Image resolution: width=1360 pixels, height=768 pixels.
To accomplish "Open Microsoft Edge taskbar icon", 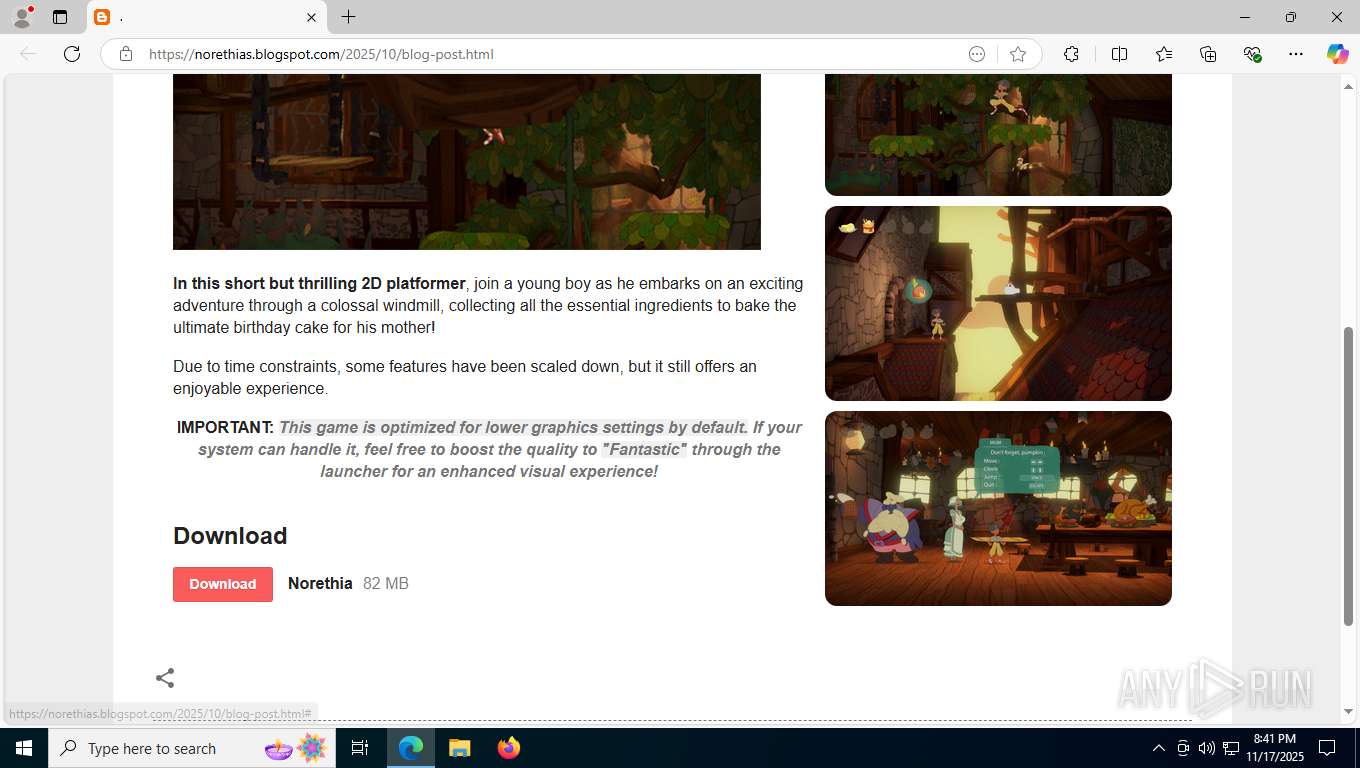I will 410,748.
